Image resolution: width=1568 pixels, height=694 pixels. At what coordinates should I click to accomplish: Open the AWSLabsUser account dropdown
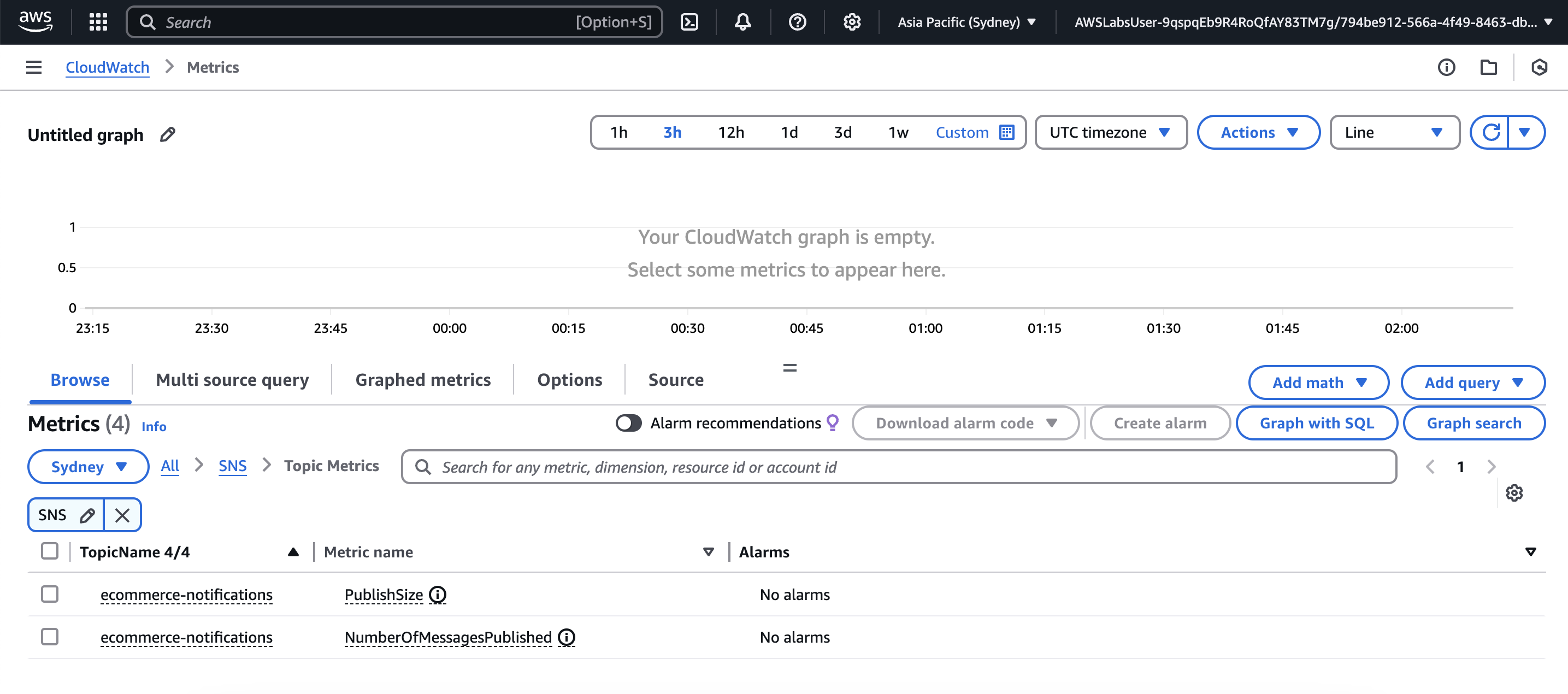(1313, 22)
